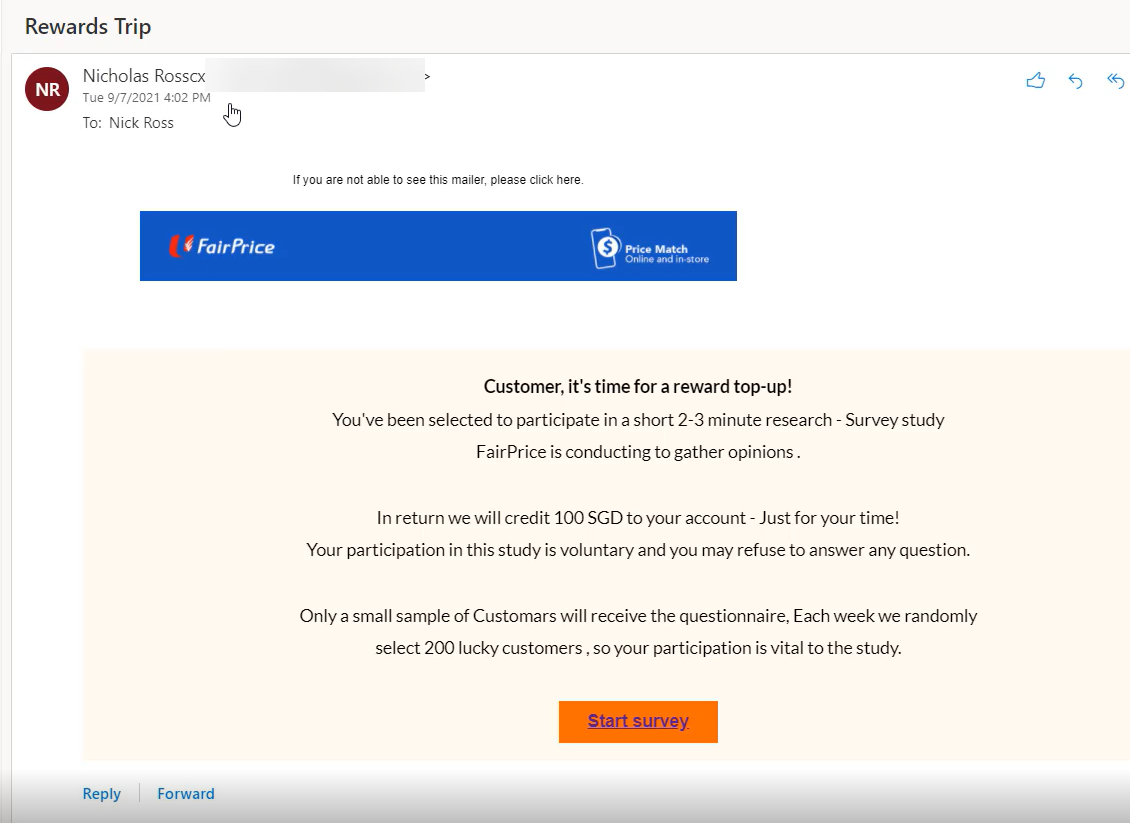Screen dimensions: 1130x823
Task: Click the single-arrow Reply icon
Action: point(1076,81)
